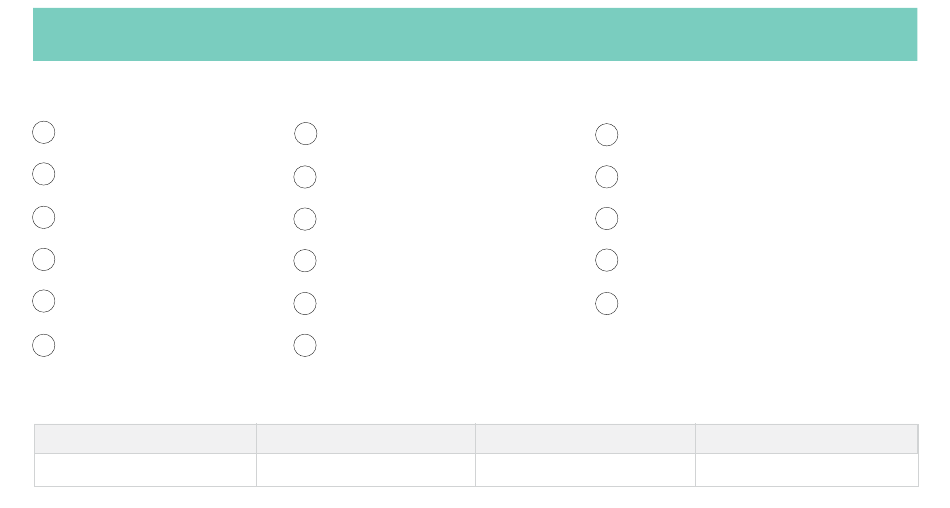
Task: Select the second radio button in left column
Action: click(44, 174)
